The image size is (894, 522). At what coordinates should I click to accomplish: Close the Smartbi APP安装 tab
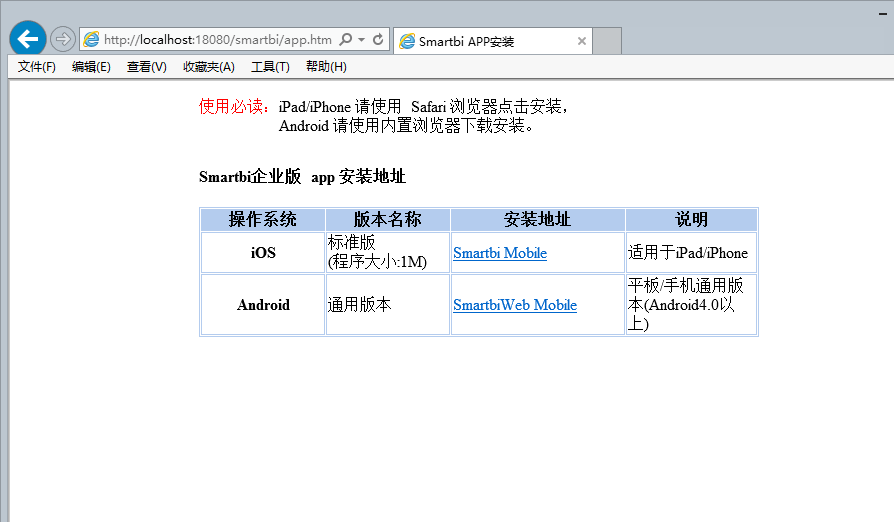click(582, 41)
